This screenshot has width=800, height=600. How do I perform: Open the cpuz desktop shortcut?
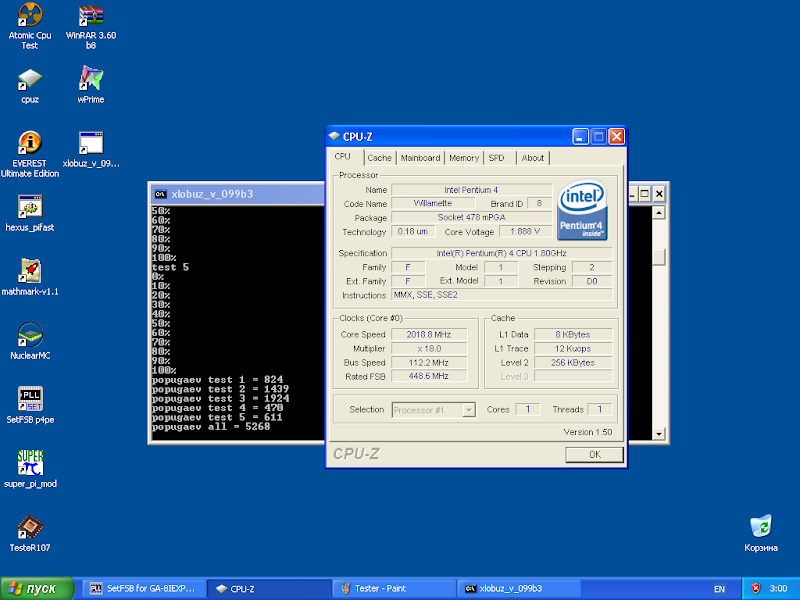click(x=30, y=80)
